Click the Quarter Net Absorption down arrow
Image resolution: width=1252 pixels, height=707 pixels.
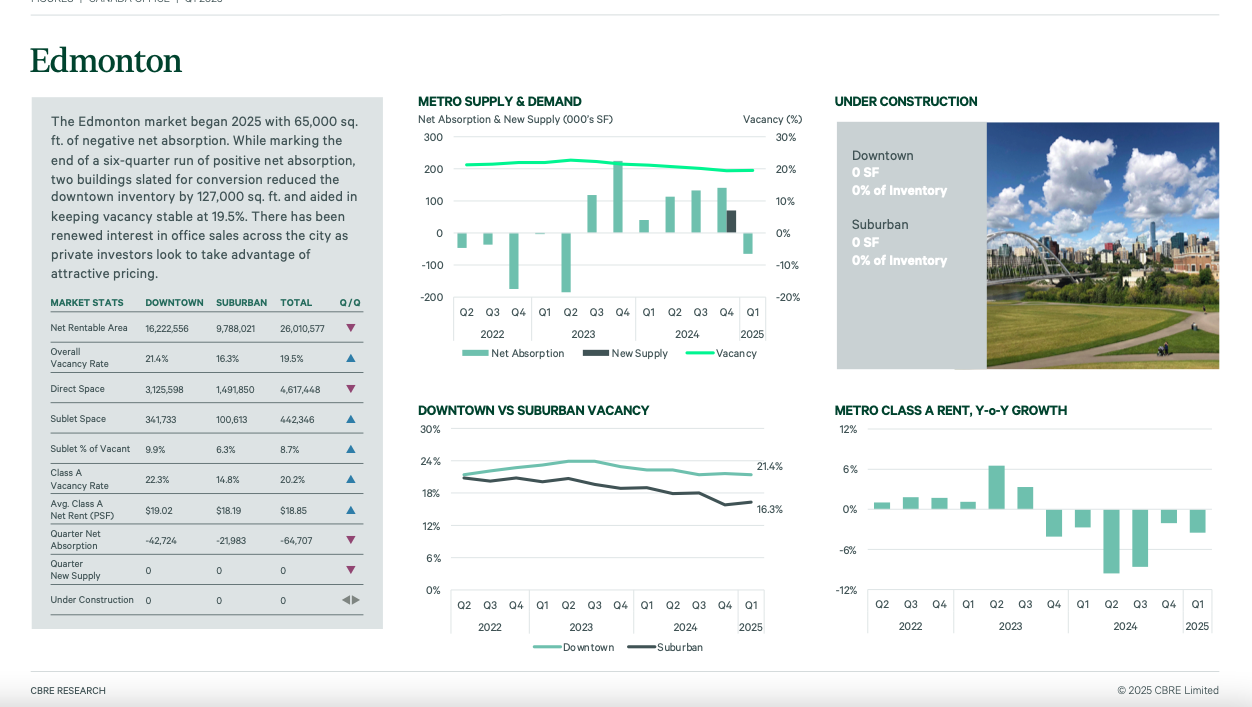[x=350, y=540]
